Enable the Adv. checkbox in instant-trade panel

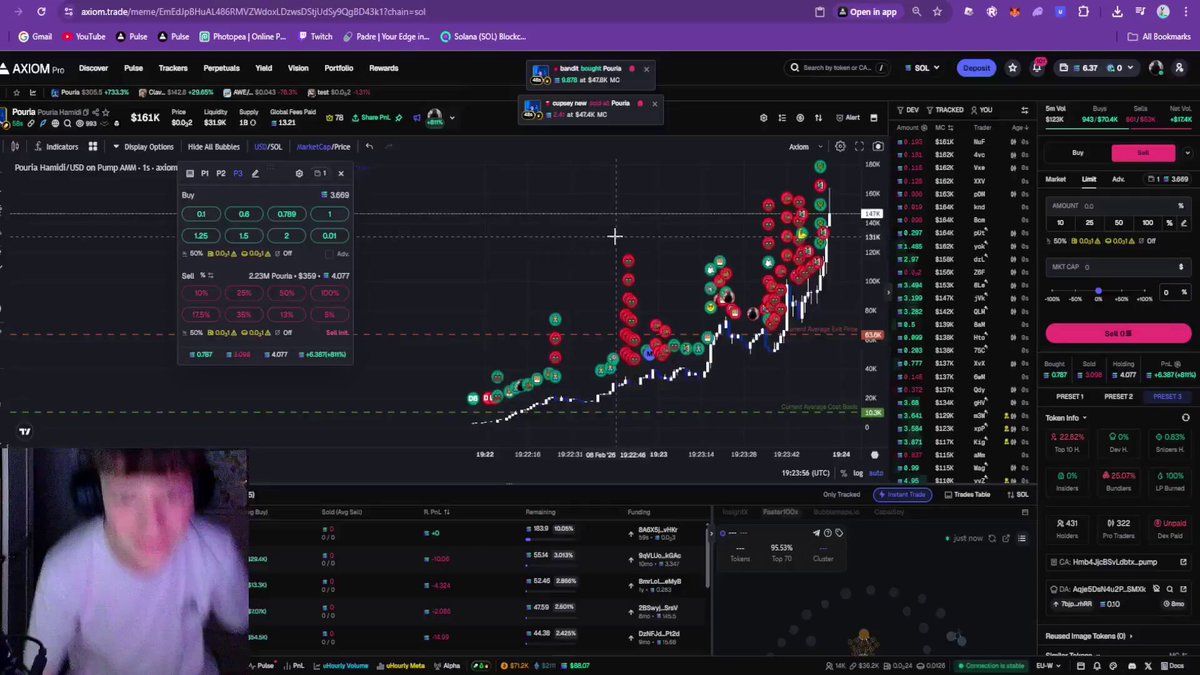point(330,254)
